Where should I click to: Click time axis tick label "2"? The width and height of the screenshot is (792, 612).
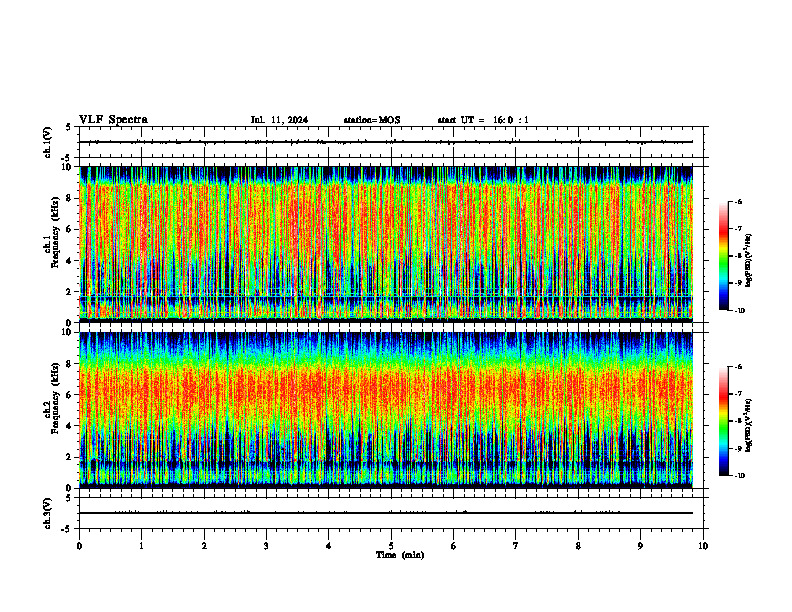click(x=204, y=546)
